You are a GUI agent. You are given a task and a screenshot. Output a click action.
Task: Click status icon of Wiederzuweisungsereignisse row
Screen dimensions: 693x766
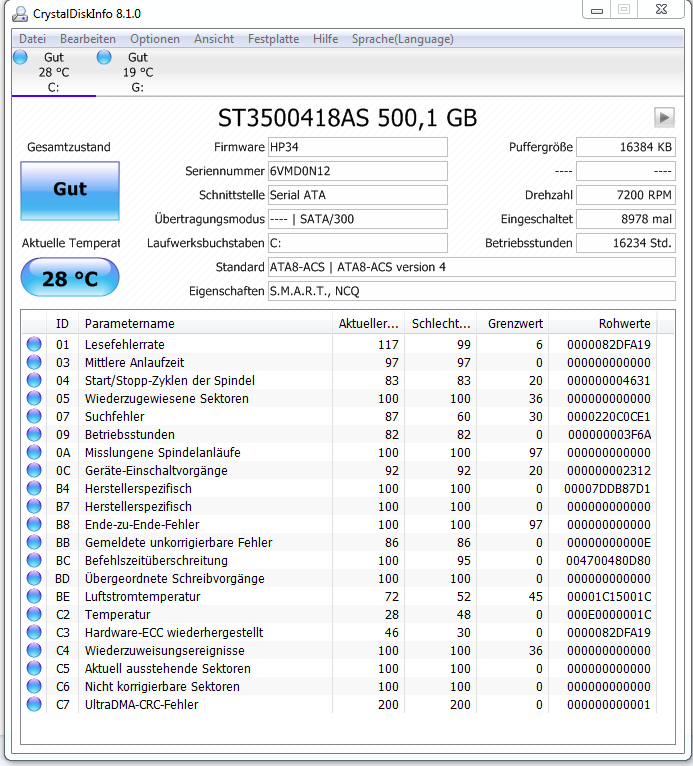(x=34, y=651)
